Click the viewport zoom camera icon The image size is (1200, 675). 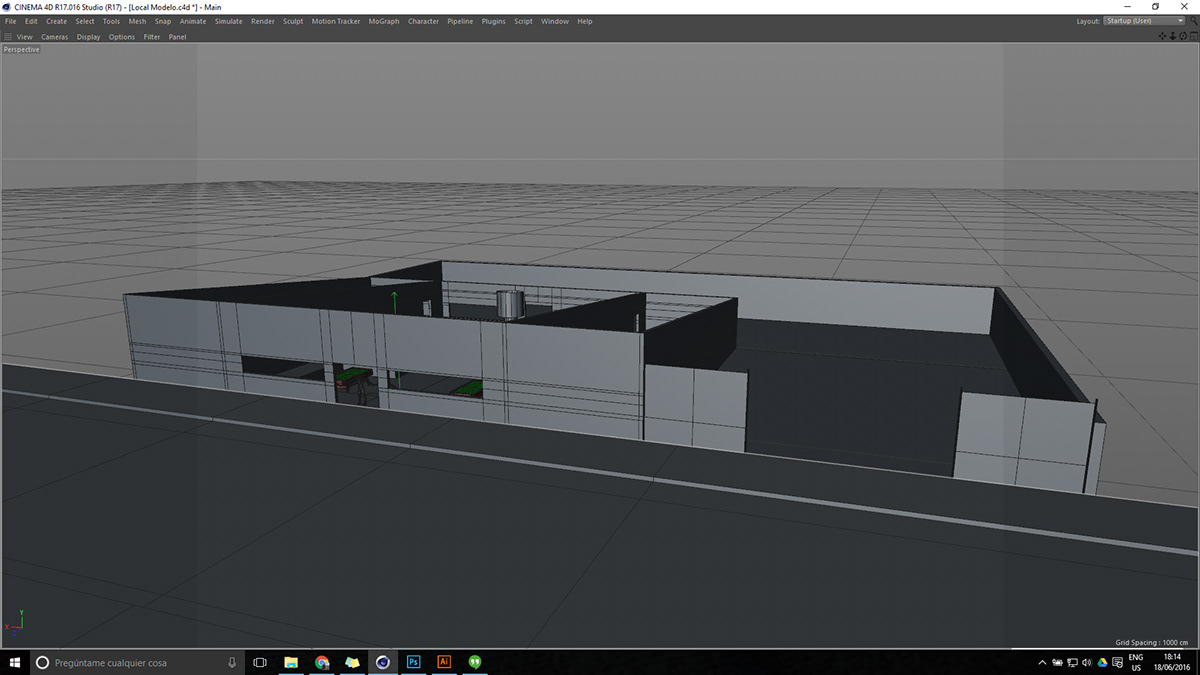point(1172,36)
